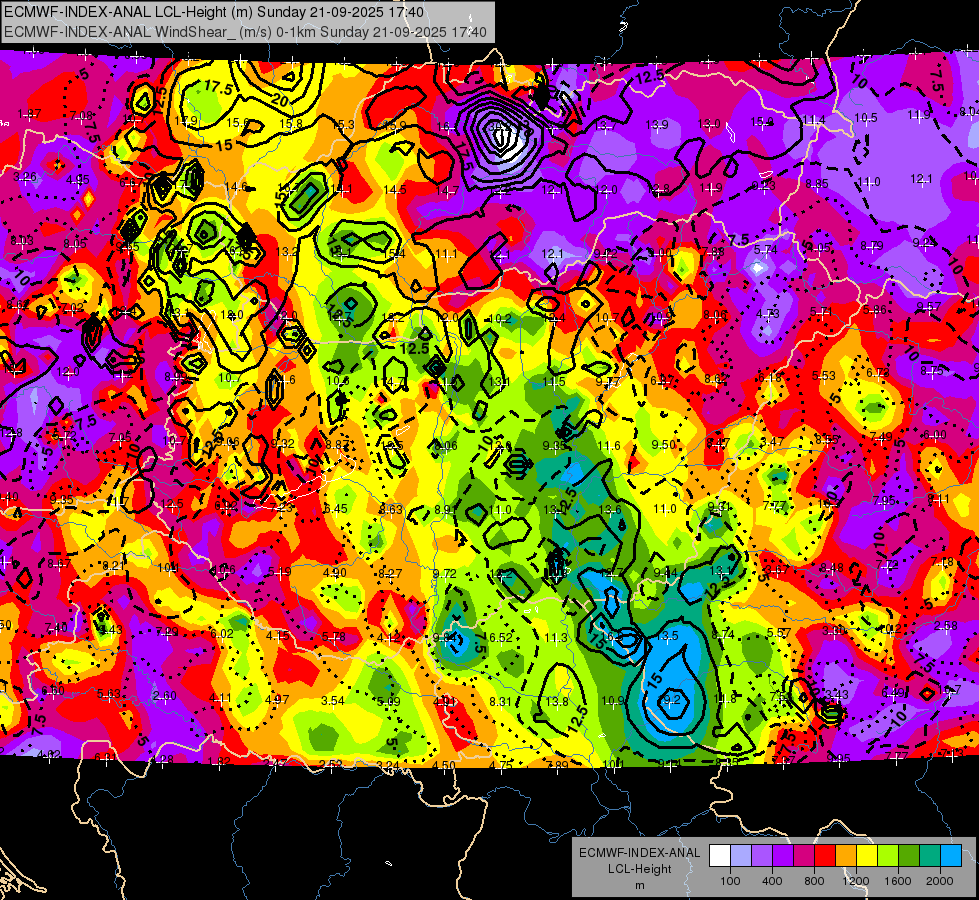Click the 4.90 grid value
The width and height of the screenshot is (979, 900).
[x=334, y=573]
